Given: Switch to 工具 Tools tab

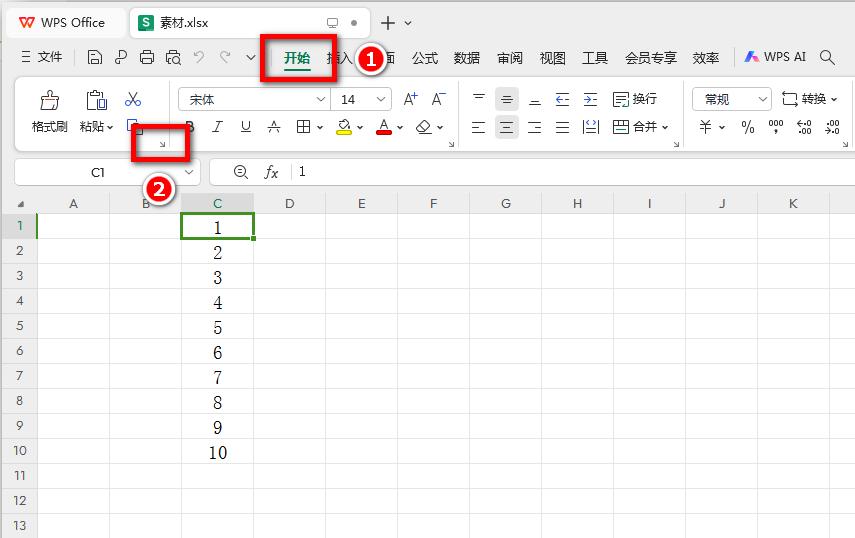Looking at the screenshot, I should 595,58.
